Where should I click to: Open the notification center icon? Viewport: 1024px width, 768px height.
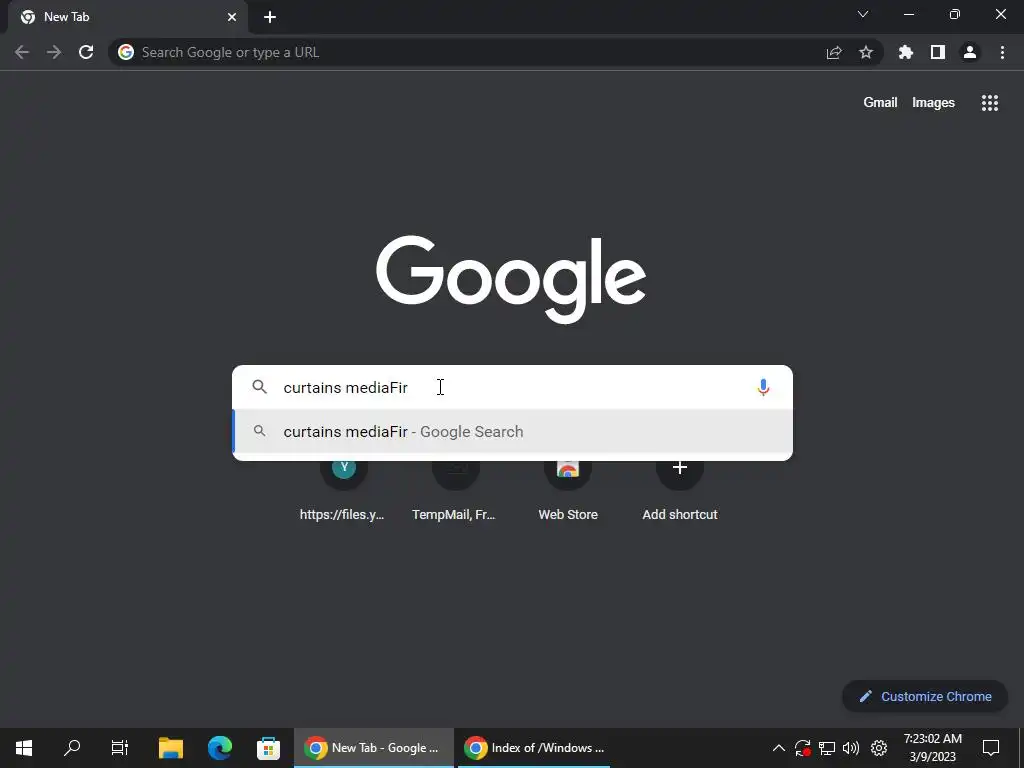[991, 748]
